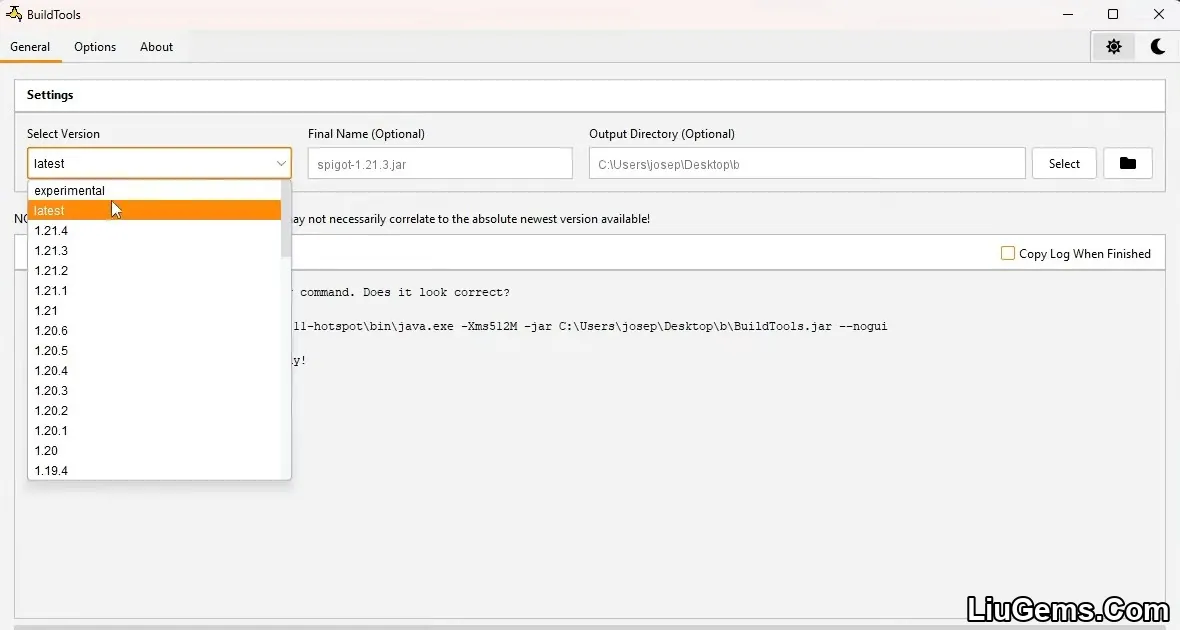This screenshot has width=1180, height=630.
Task: Switch to light theme sun icon
Action: [1114, 47]
